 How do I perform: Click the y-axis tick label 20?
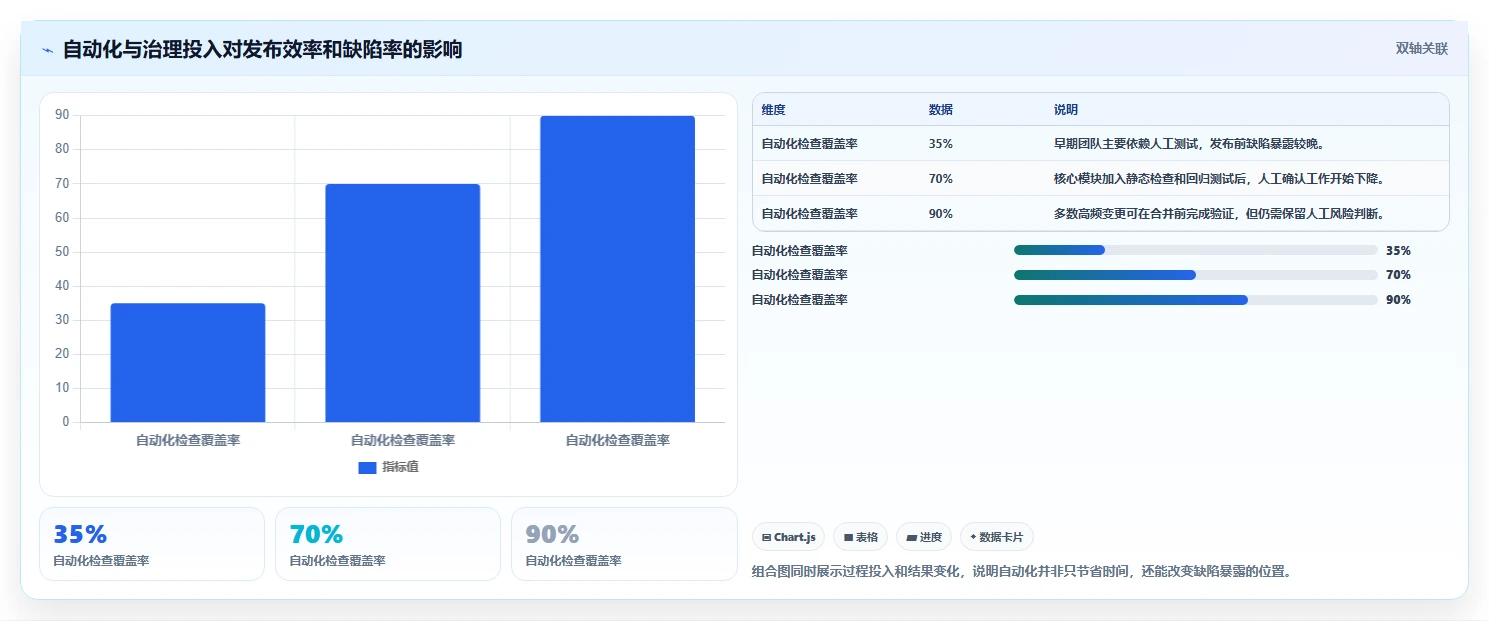pyautogui.click(x=62, y=354)
